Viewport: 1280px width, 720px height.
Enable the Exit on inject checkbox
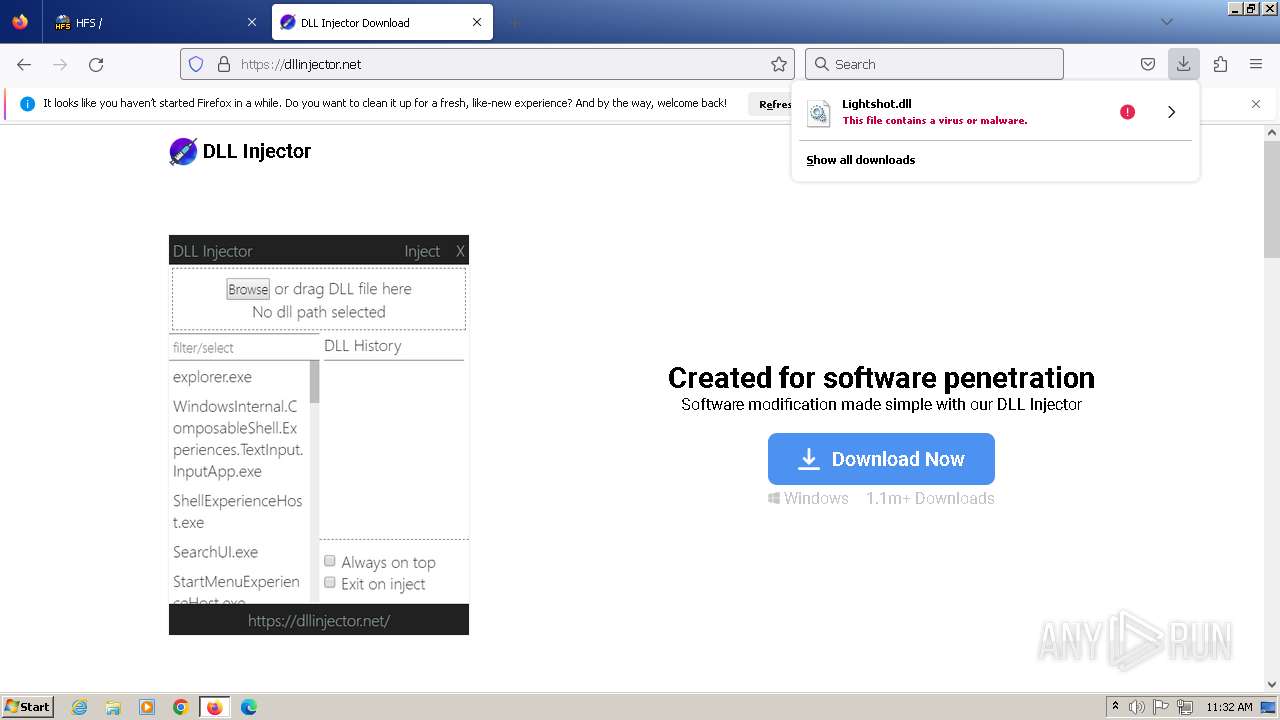click(329, 583)
